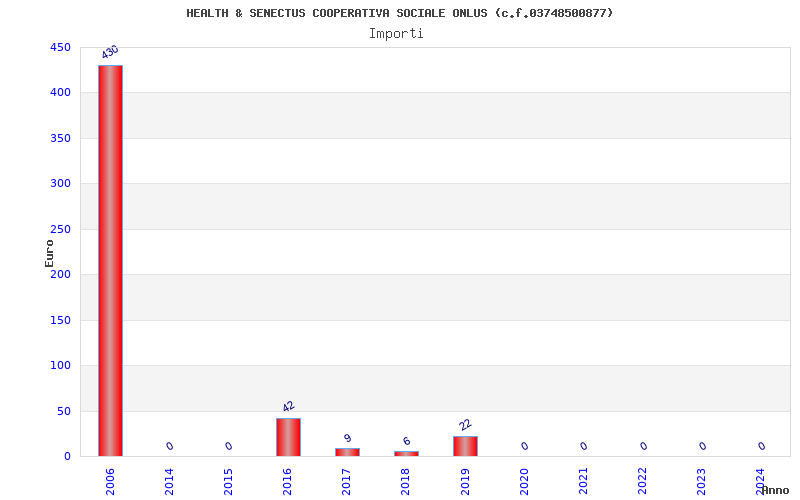The width and height of the screenshot is (800, 500).
Task: Click the 50 y-axis tick label
Action: coord(64,411)
